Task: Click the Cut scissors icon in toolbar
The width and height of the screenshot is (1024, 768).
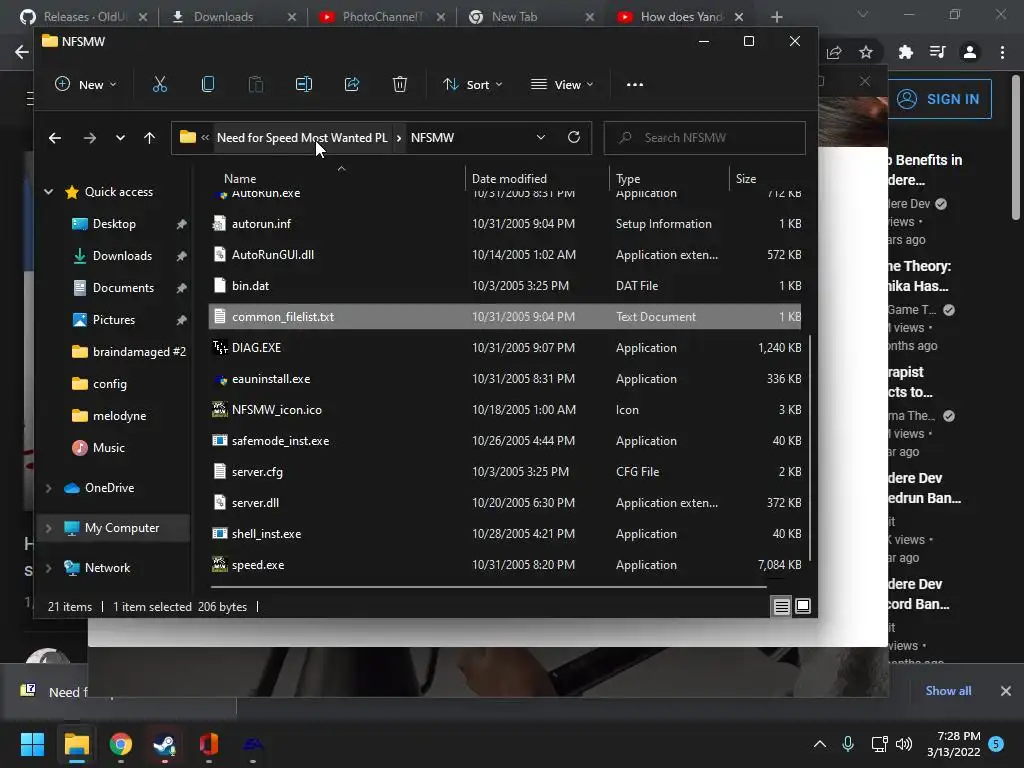Action: [159, 84]
